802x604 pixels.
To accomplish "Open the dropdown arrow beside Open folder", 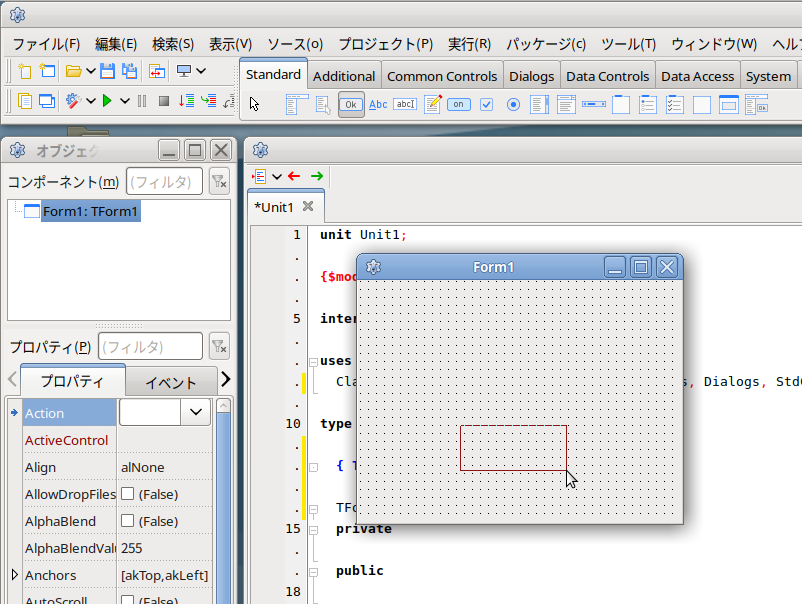I will 90,71.
